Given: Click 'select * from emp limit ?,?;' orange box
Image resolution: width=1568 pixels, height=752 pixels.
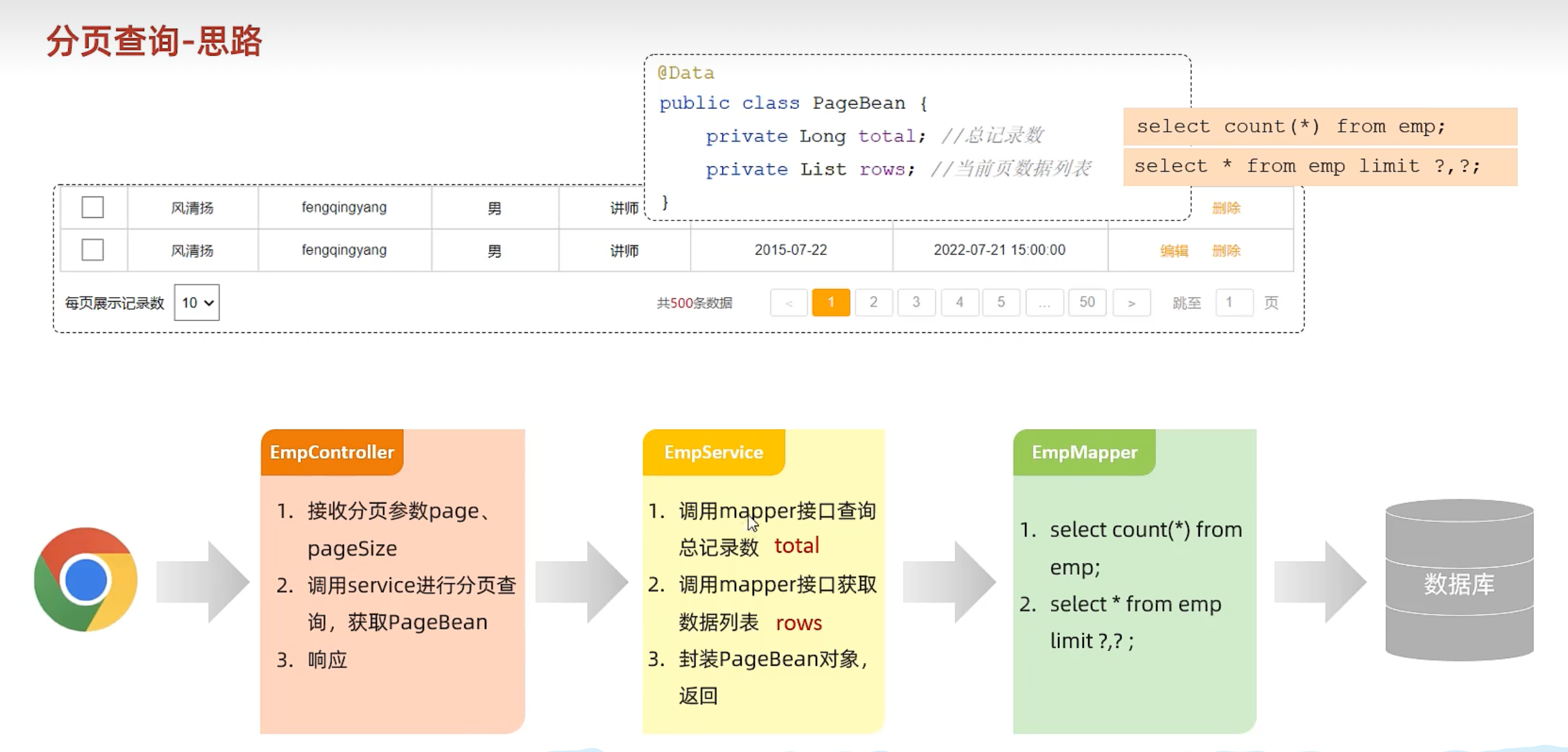Looking at the screenshot, I should pyautogui.click(x=1320, y=166).
